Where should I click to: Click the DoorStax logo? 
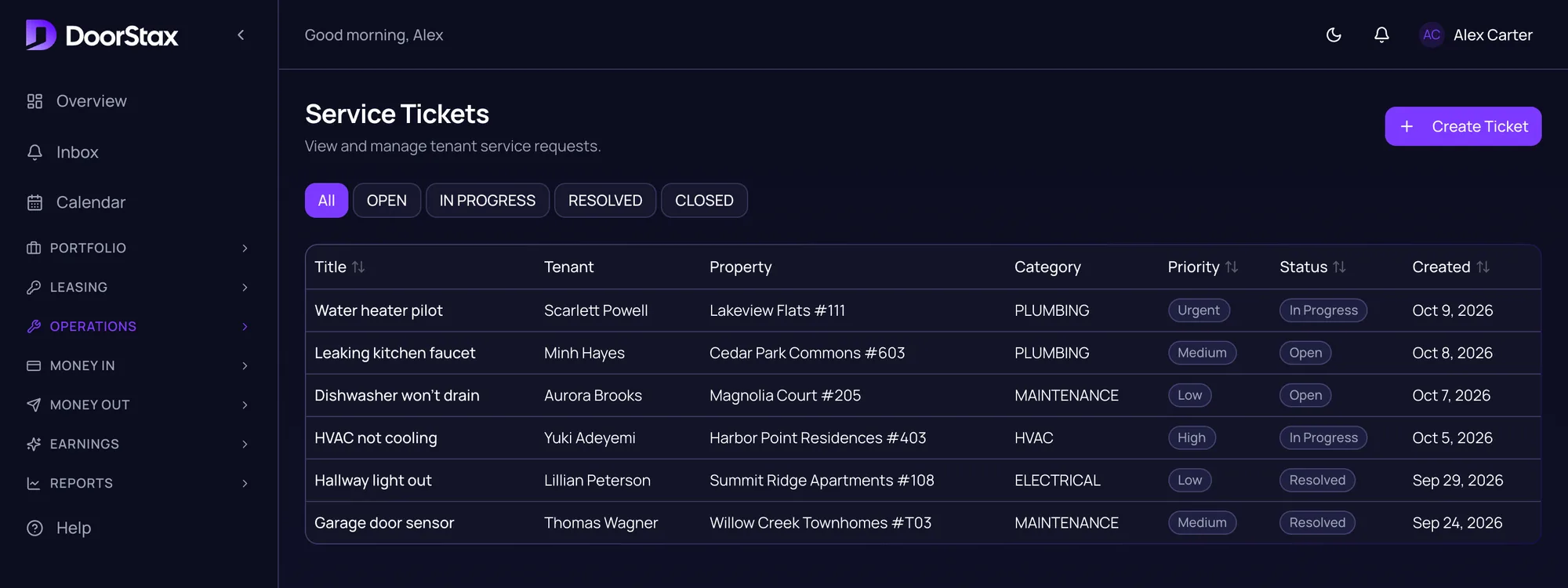coord(102,35)
